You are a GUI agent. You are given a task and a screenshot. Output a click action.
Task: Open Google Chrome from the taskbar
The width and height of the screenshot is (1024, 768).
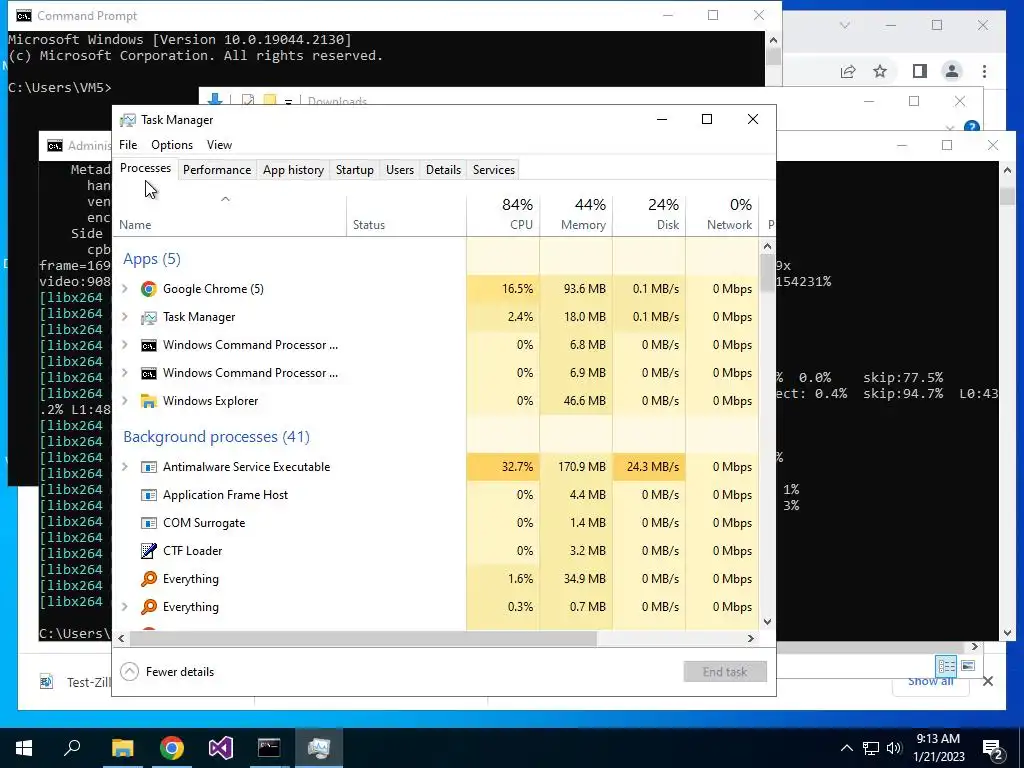tap(172, 748)
